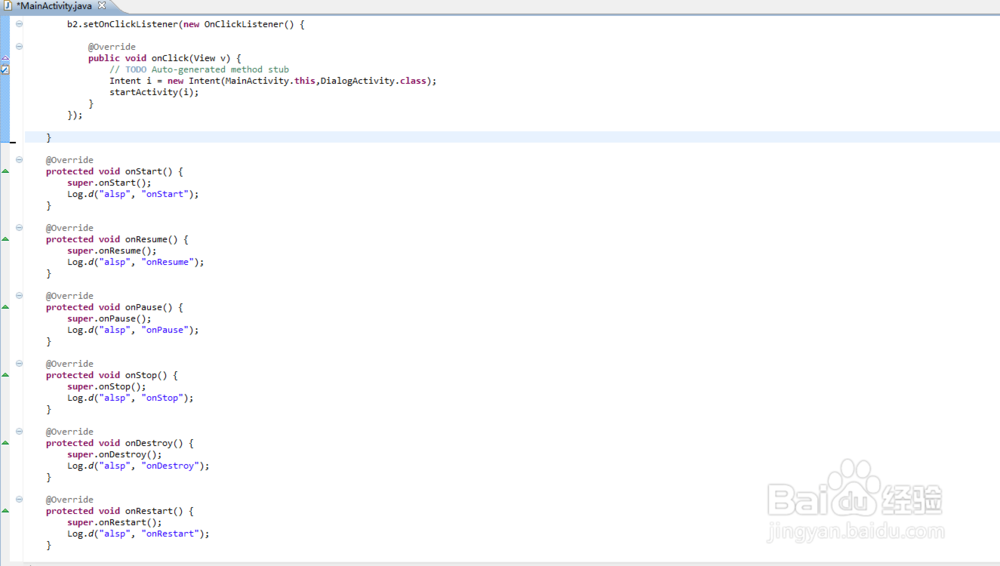Screen dimensions: 1000x566
Task: Click the 'startActivity(i);' line
Action: click(154, 93)
